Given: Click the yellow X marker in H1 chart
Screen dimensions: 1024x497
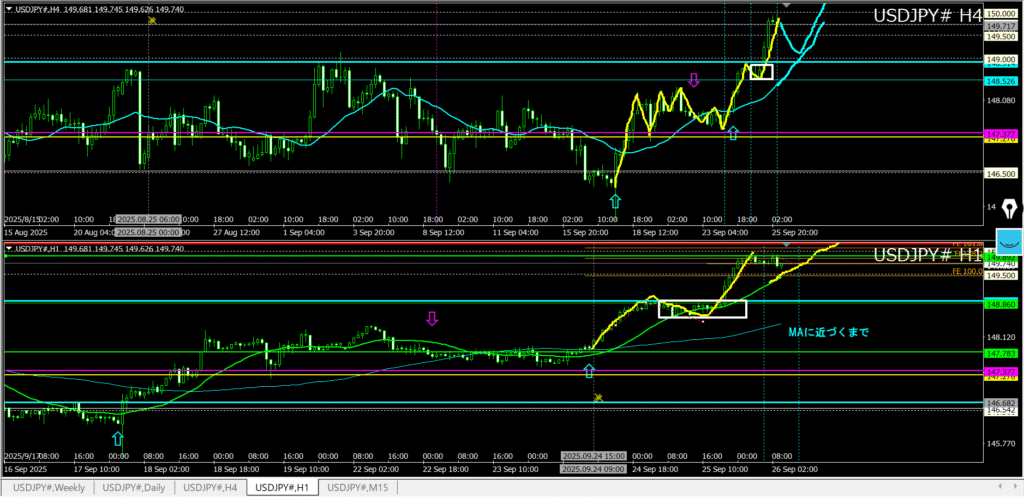Looking at the screenshot, I should 598,398.
